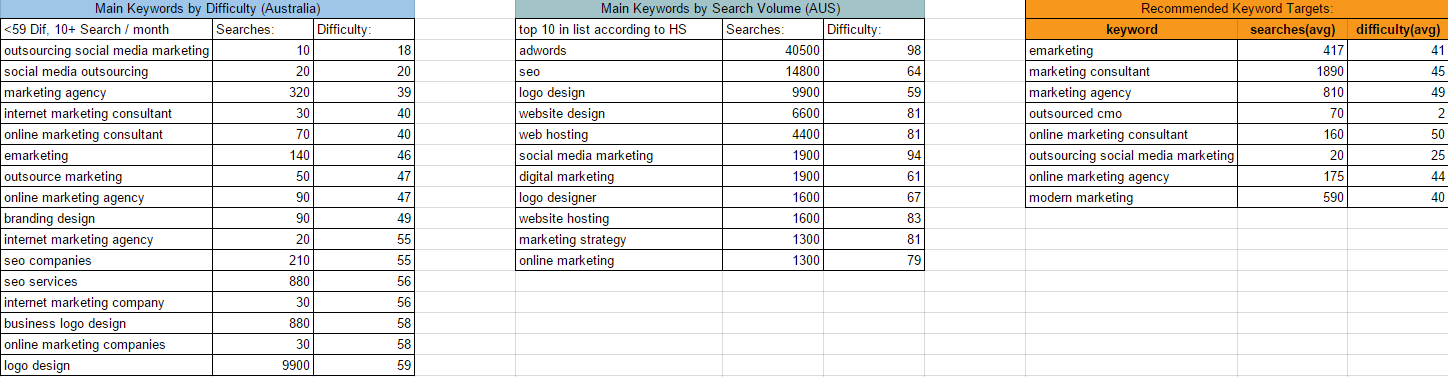1448x377 pixels.
Task: Select the 'difficulty(avg)' column header
Action: pyautogui.click(x=1398, y=29)
